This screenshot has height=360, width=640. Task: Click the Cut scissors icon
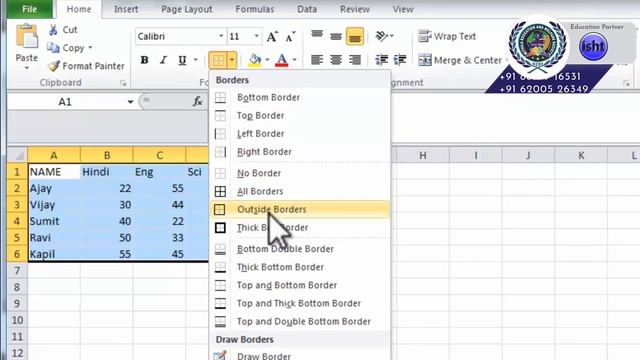click(x=53, y=30)
